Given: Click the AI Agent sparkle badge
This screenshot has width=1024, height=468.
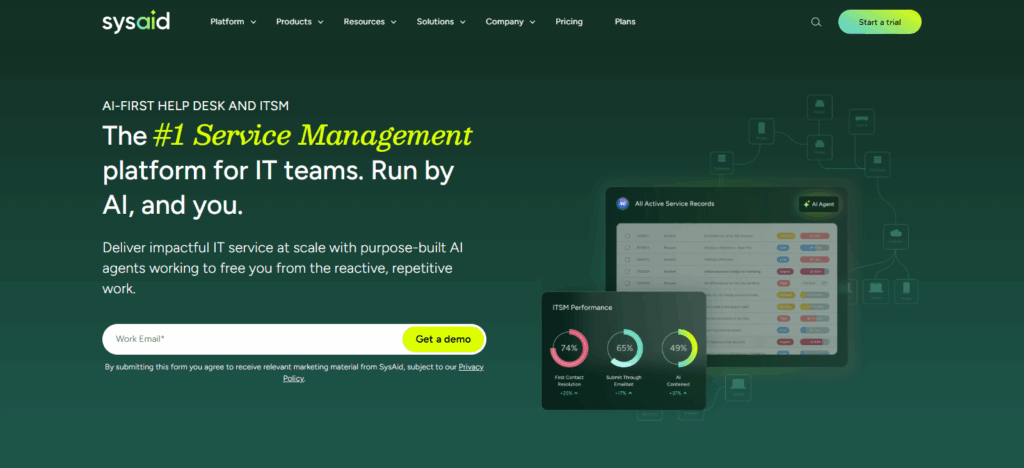Looking at the screenshot, I should click(818, 204).
